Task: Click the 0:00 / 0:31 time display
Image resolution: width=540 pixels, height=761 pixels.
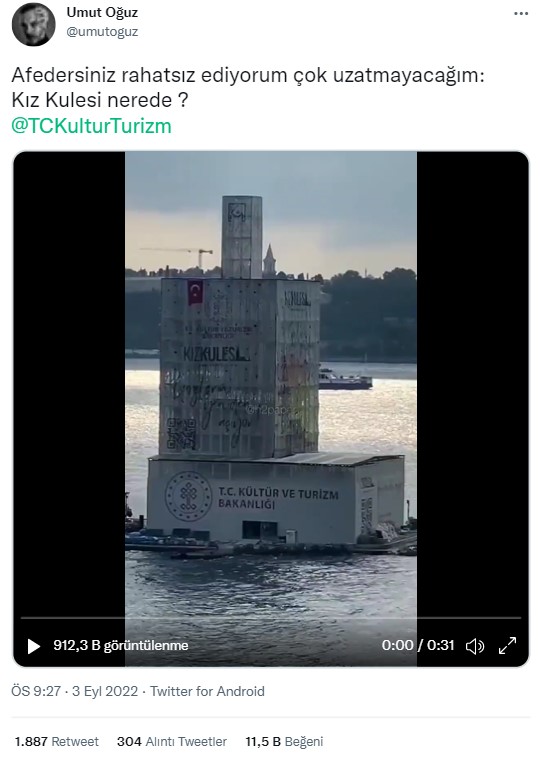Action: click(x=418, y=645)
